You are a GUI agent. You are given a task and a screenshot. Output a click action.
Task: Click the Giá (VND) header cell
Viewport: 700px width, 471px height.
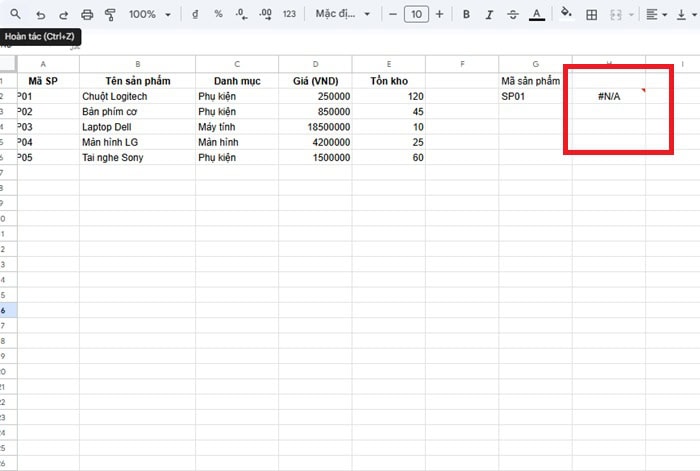(x=316, y=81)
